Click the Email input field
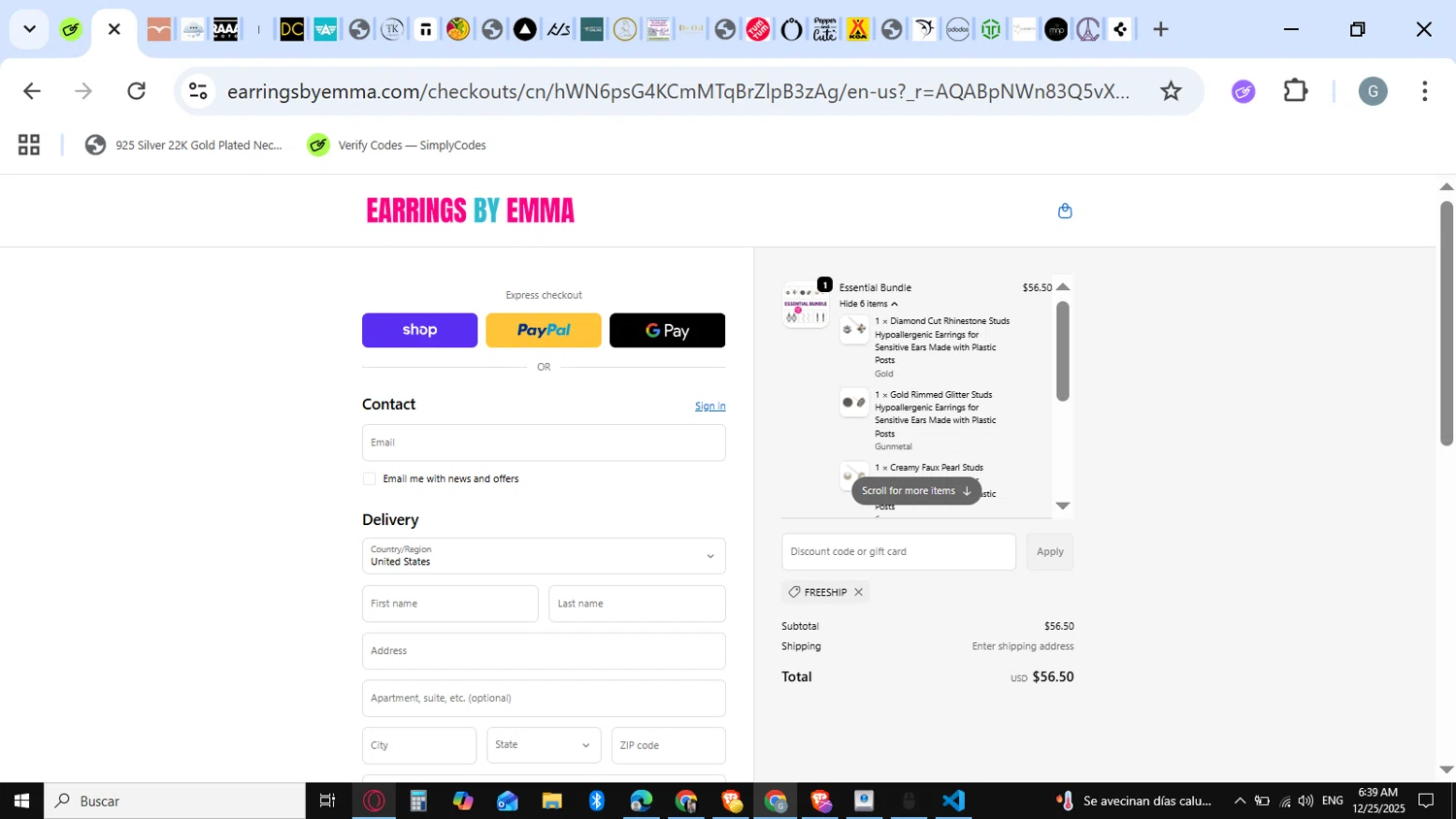Image resolution: width=1456 pixels, height=819 pixels. (x=544, y=442)
